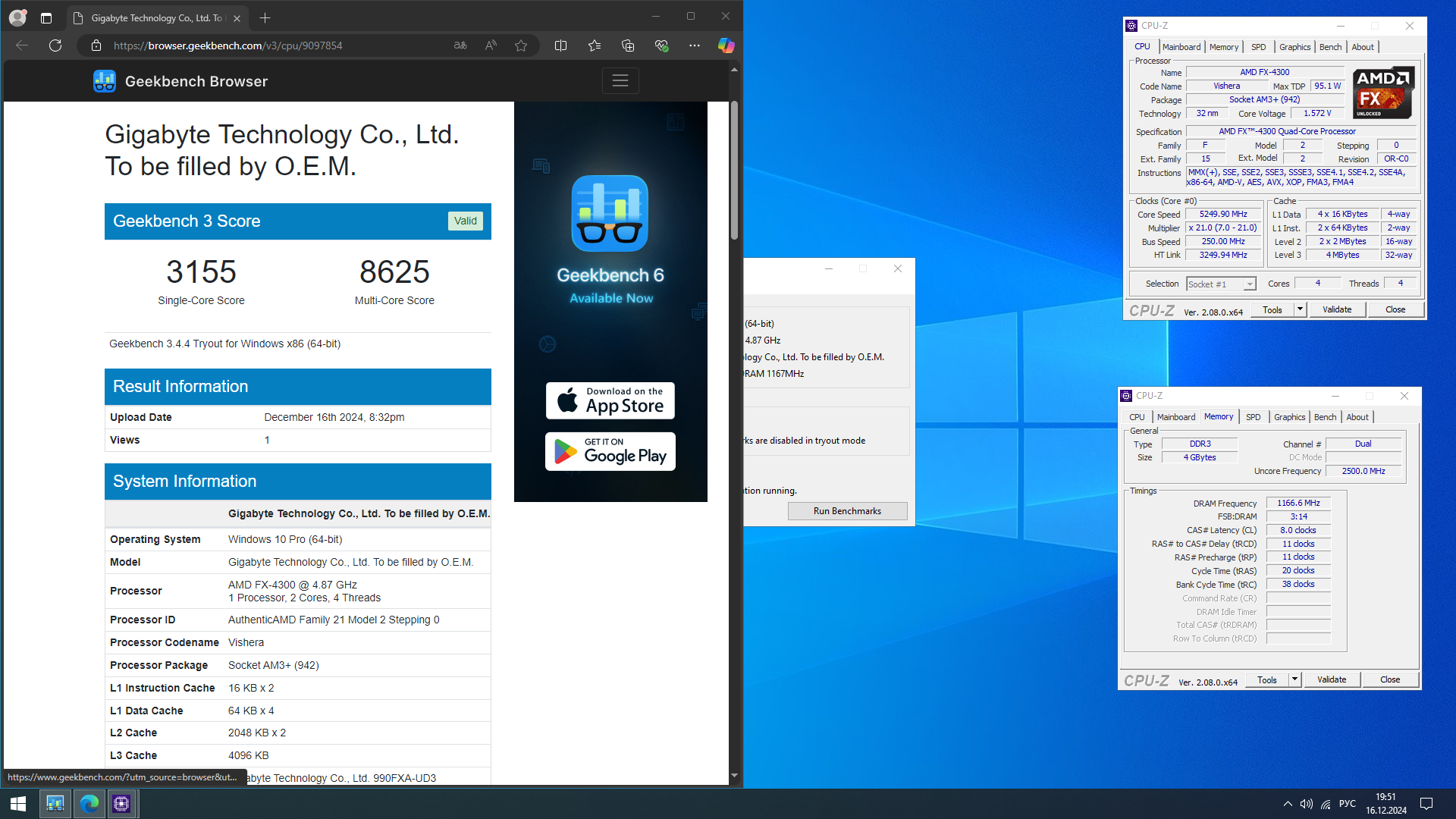Add page to favorites star icon
This screenshot has height=819, width=1456.
[x=521, y=45]
